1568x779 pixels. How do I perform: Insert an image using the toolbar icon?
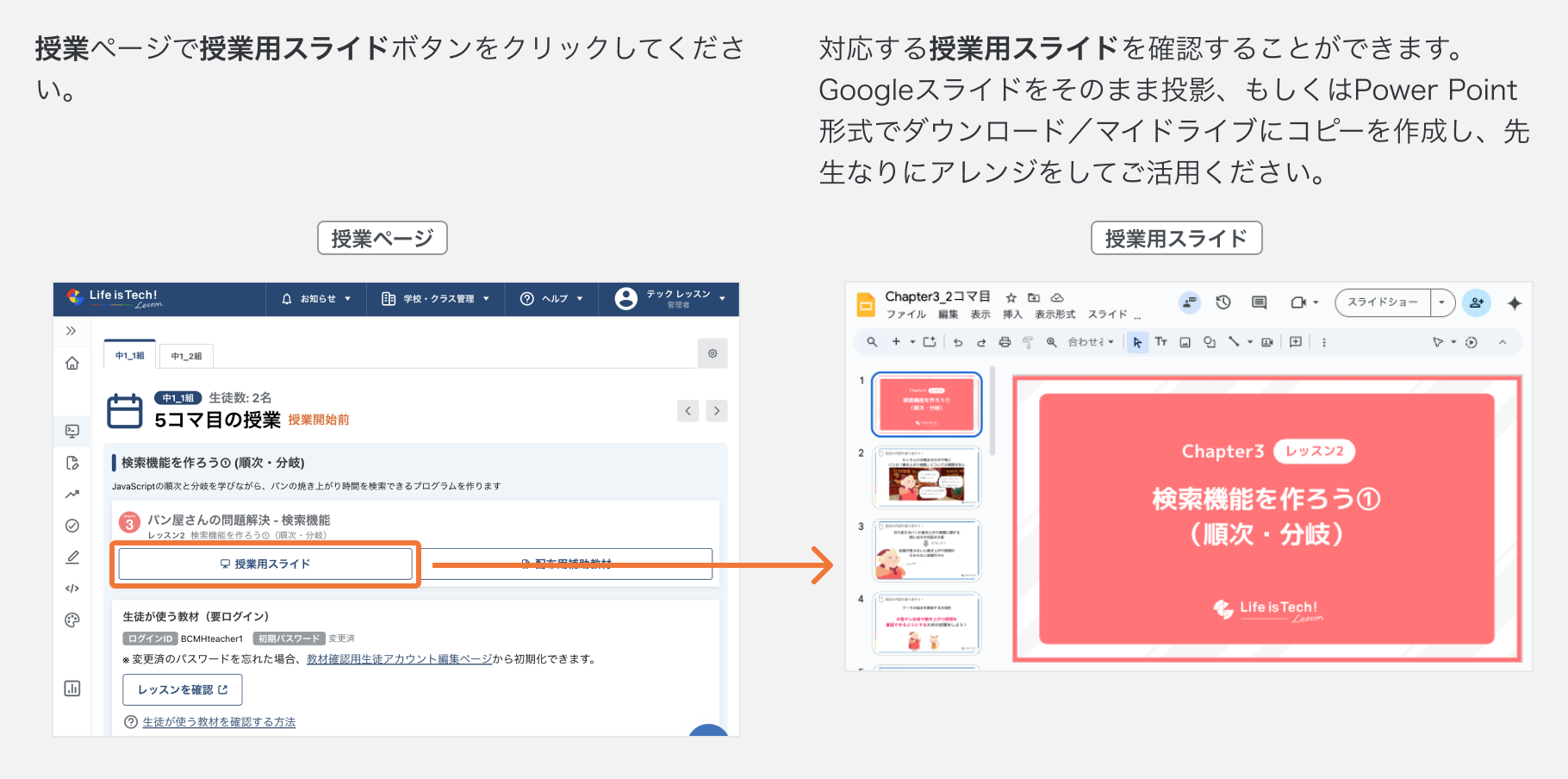[x=1185, y=342]
